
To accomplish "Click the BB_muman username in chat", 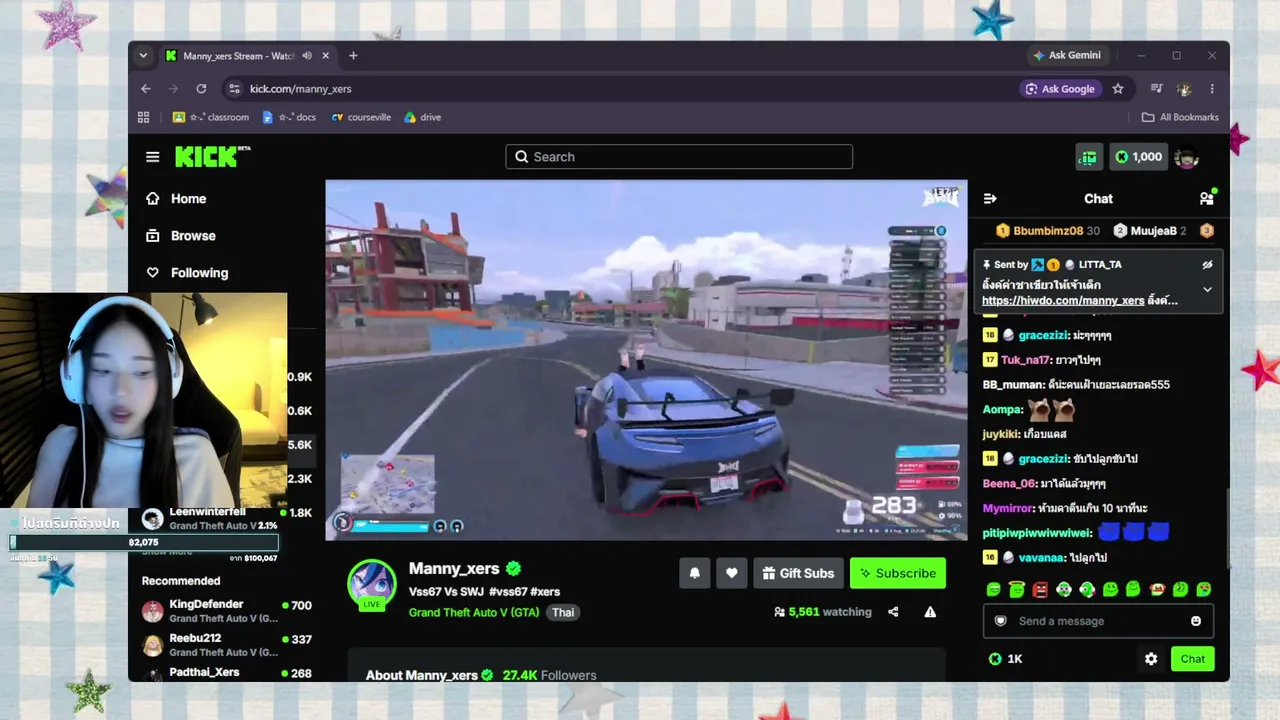I will click(x=1012, y=385).
